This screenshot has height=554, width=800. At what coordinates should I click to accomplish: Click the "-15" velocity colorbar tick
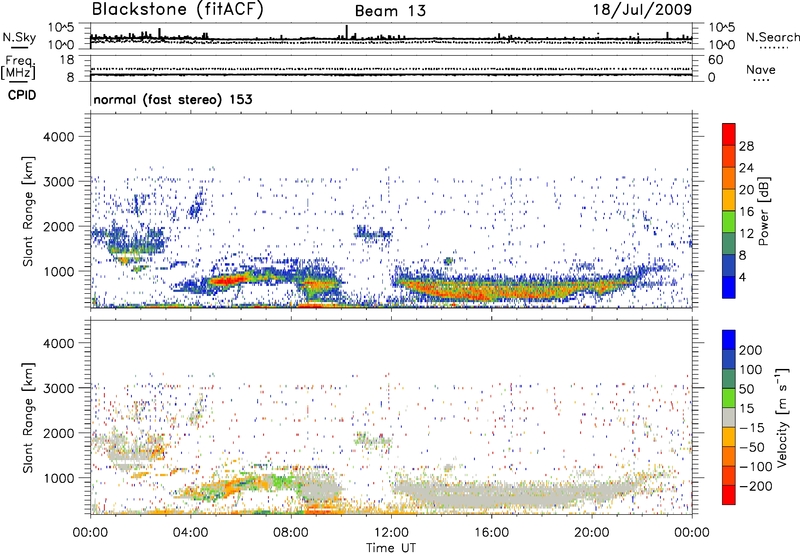(x=751, y=427)
